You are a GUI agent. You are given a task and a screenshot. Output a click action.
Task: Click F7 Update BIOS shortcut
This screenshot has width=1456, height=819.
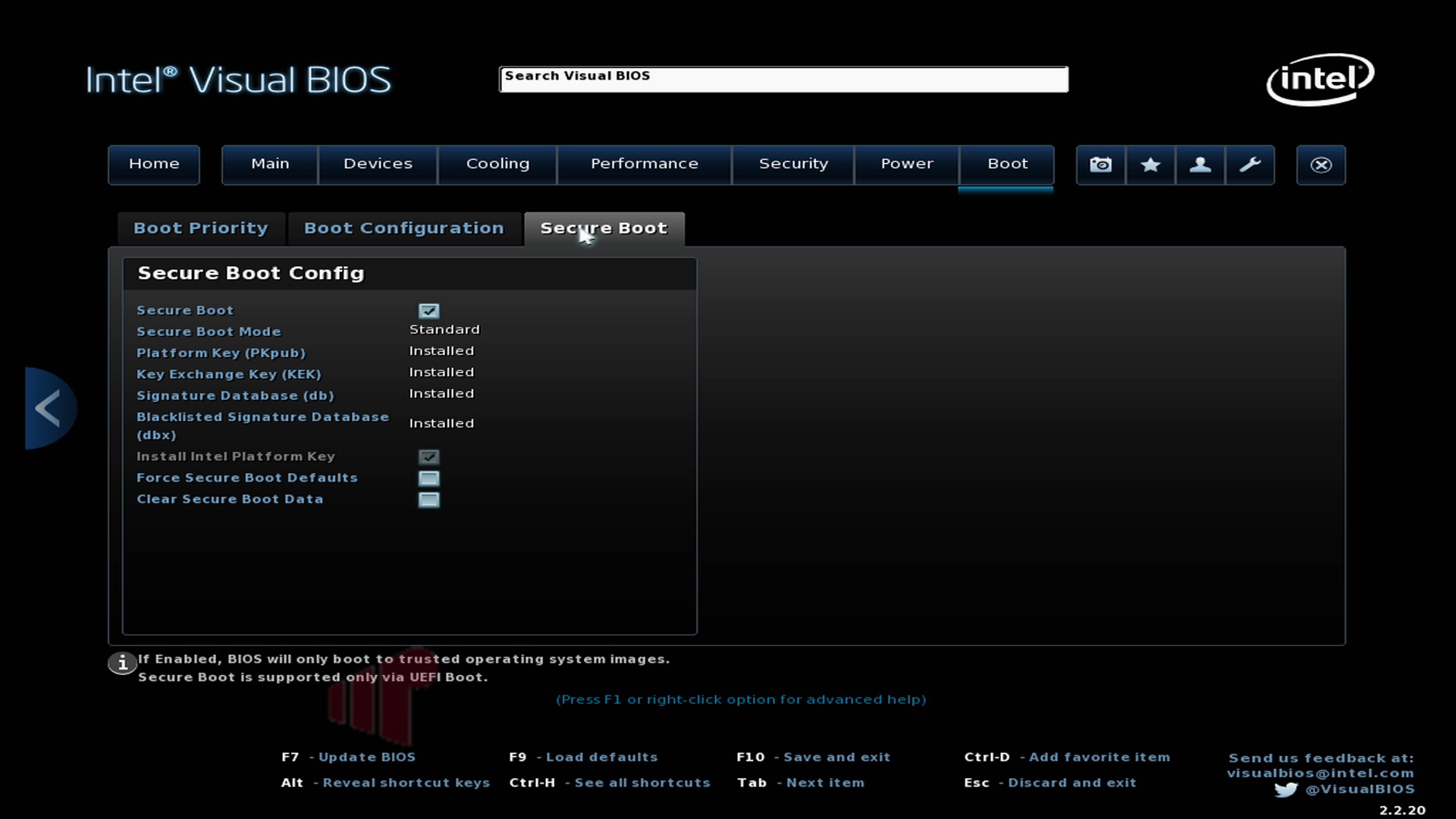348,757
